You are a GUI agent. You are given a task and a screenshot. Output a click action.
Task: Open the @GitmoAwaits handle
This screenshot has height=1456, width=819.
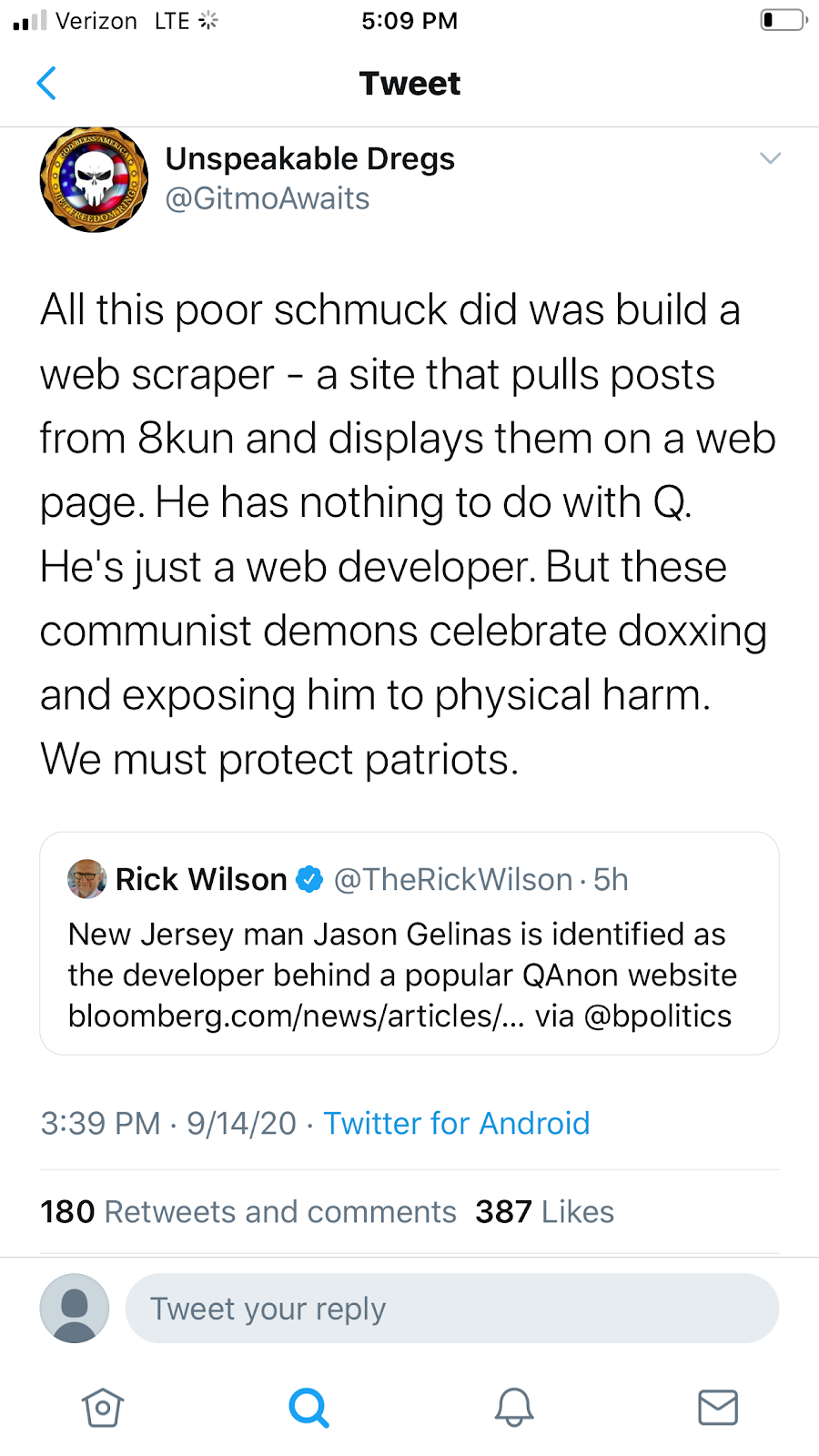[x=267, y=199]
